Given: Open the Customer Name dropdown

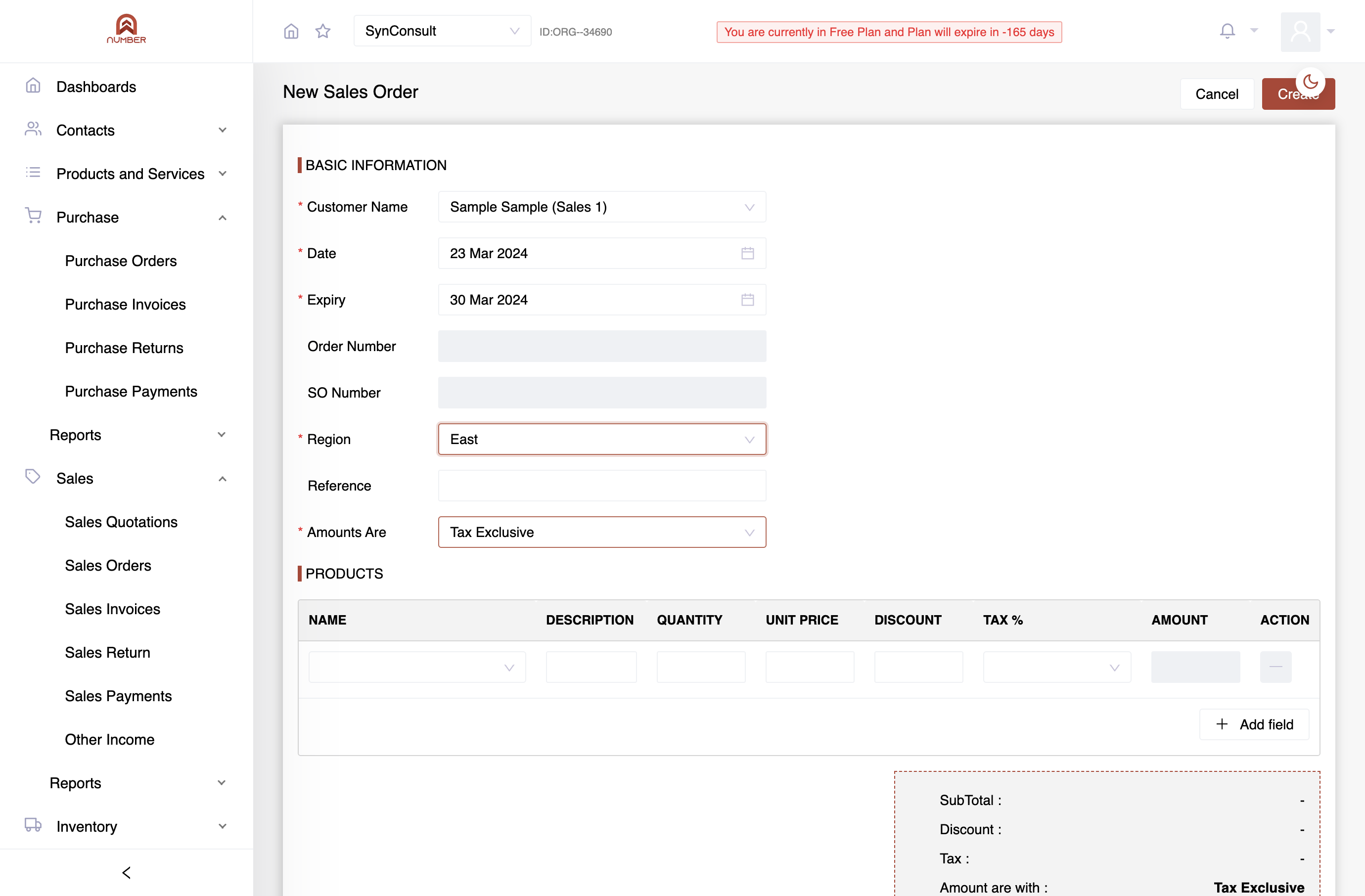Looking at the screenshot, I should click(x=601, y=207).
